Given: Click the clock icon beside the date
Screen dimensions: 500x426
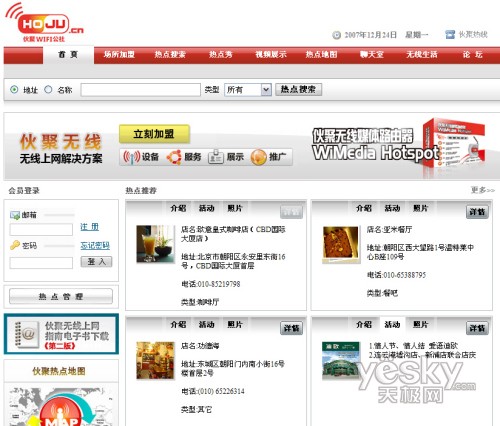Looking at the screenshot, I should (x=337, y=35).
